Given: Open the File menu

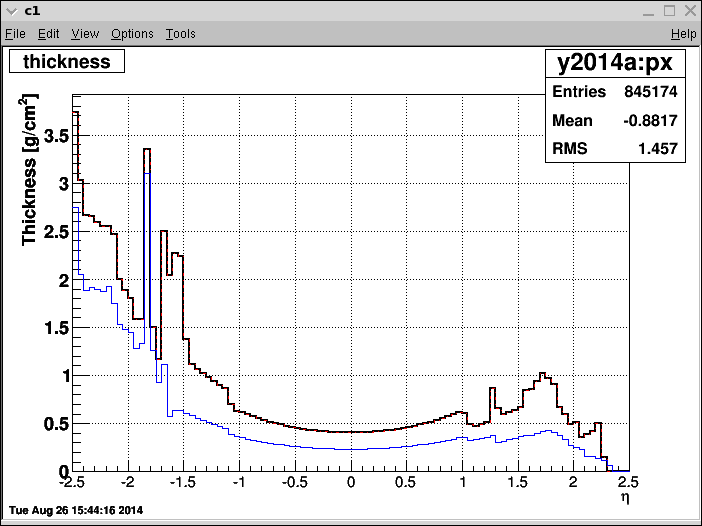Looking at the screenshot, I should click(15, 34).
